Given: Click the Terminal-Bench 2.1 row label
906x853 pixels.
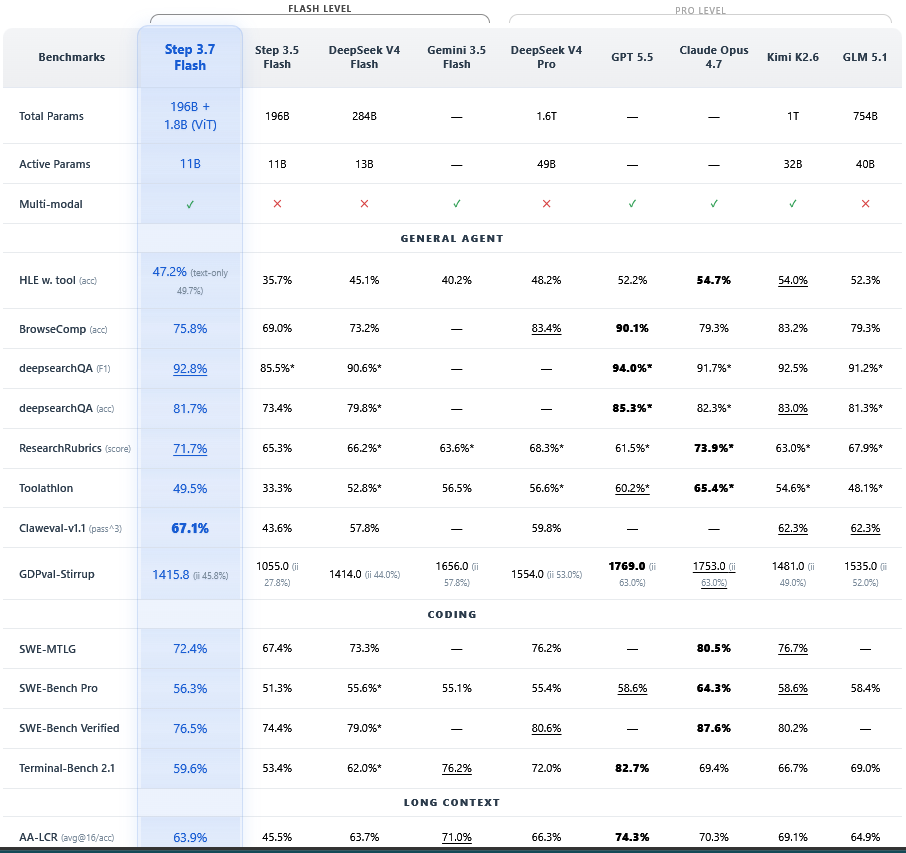Looking at the screenshot, I should click(67, 768).
